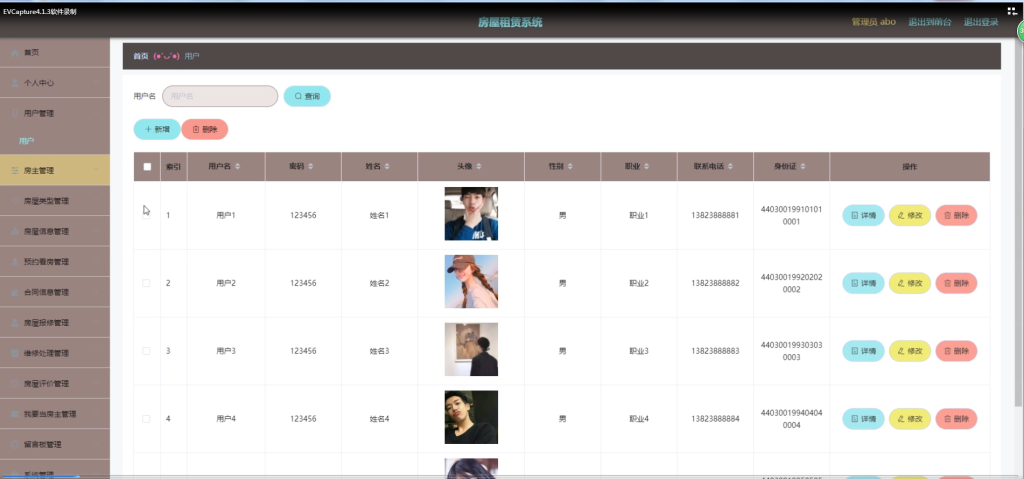Toggle the select-all checkbox in table header
This screenshot has height=479, width=1024.
tap(147, 167)
